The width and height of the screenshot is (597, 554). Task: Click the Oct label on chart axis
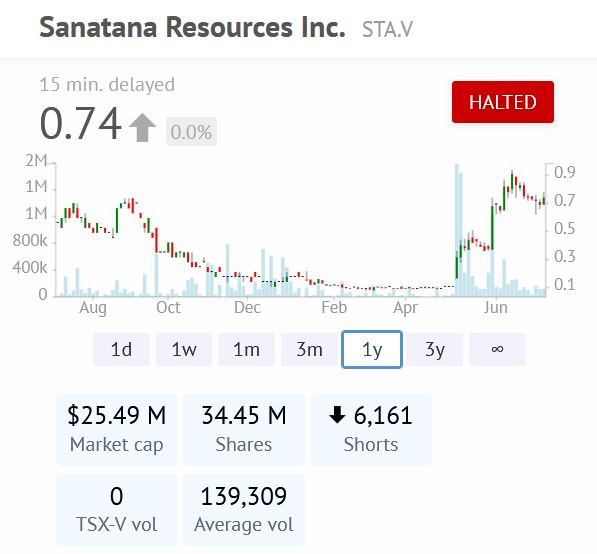point(168,307)
